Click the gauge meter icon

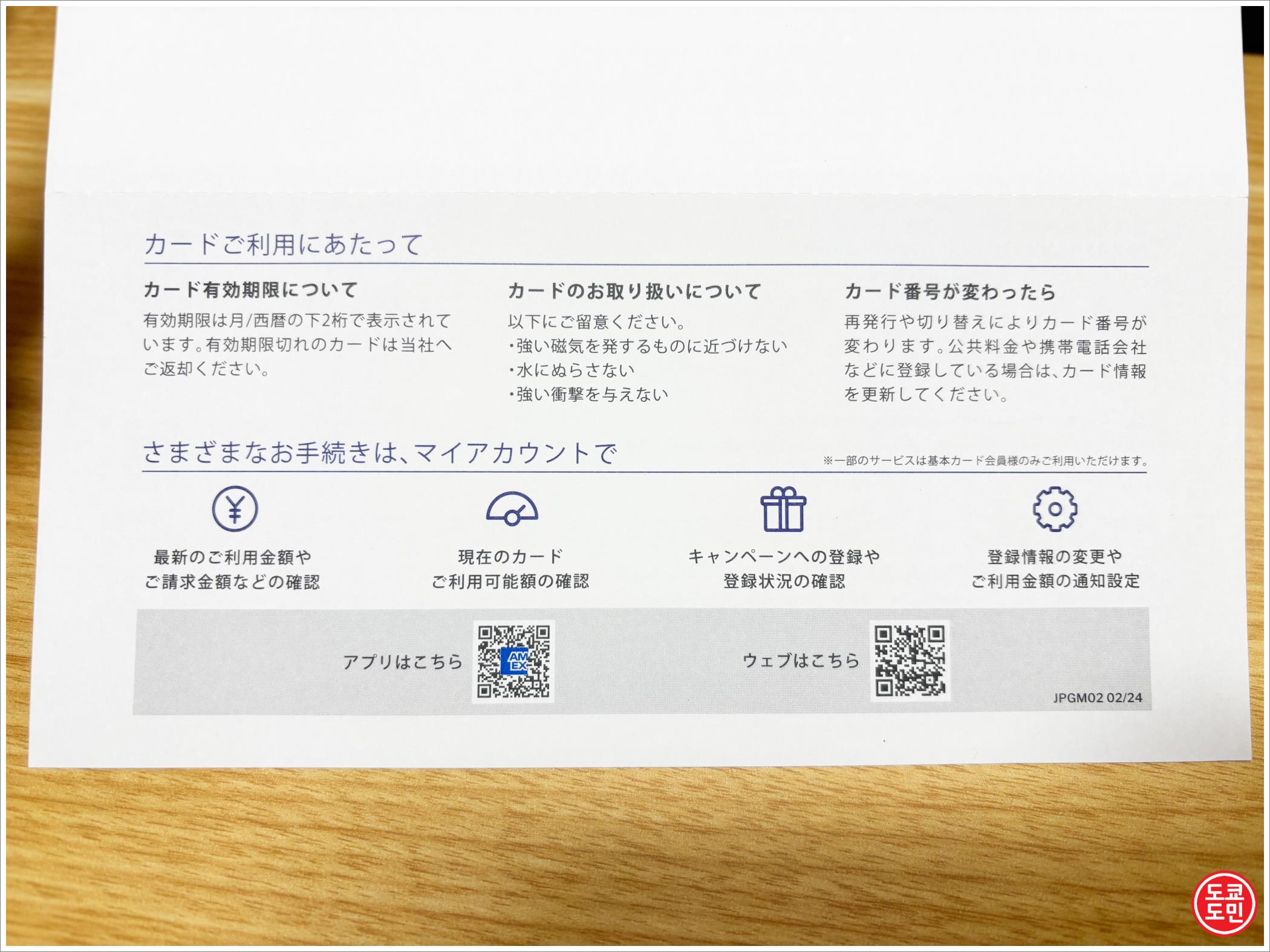pyautogui.click(x=512, y=509)
